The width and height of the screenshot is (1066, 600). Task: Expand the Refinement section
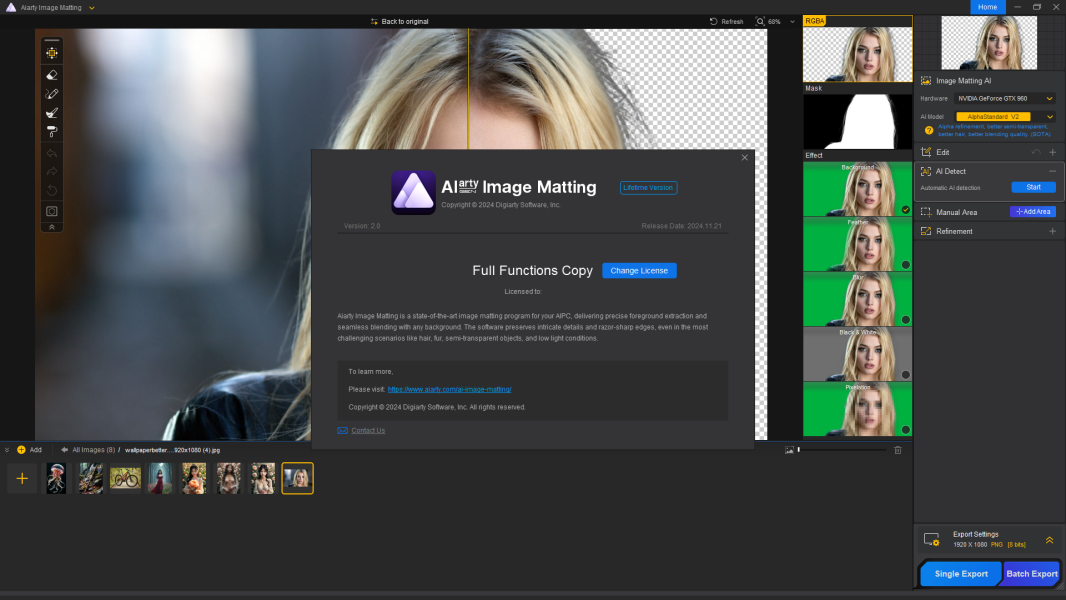pos(1052,231)
